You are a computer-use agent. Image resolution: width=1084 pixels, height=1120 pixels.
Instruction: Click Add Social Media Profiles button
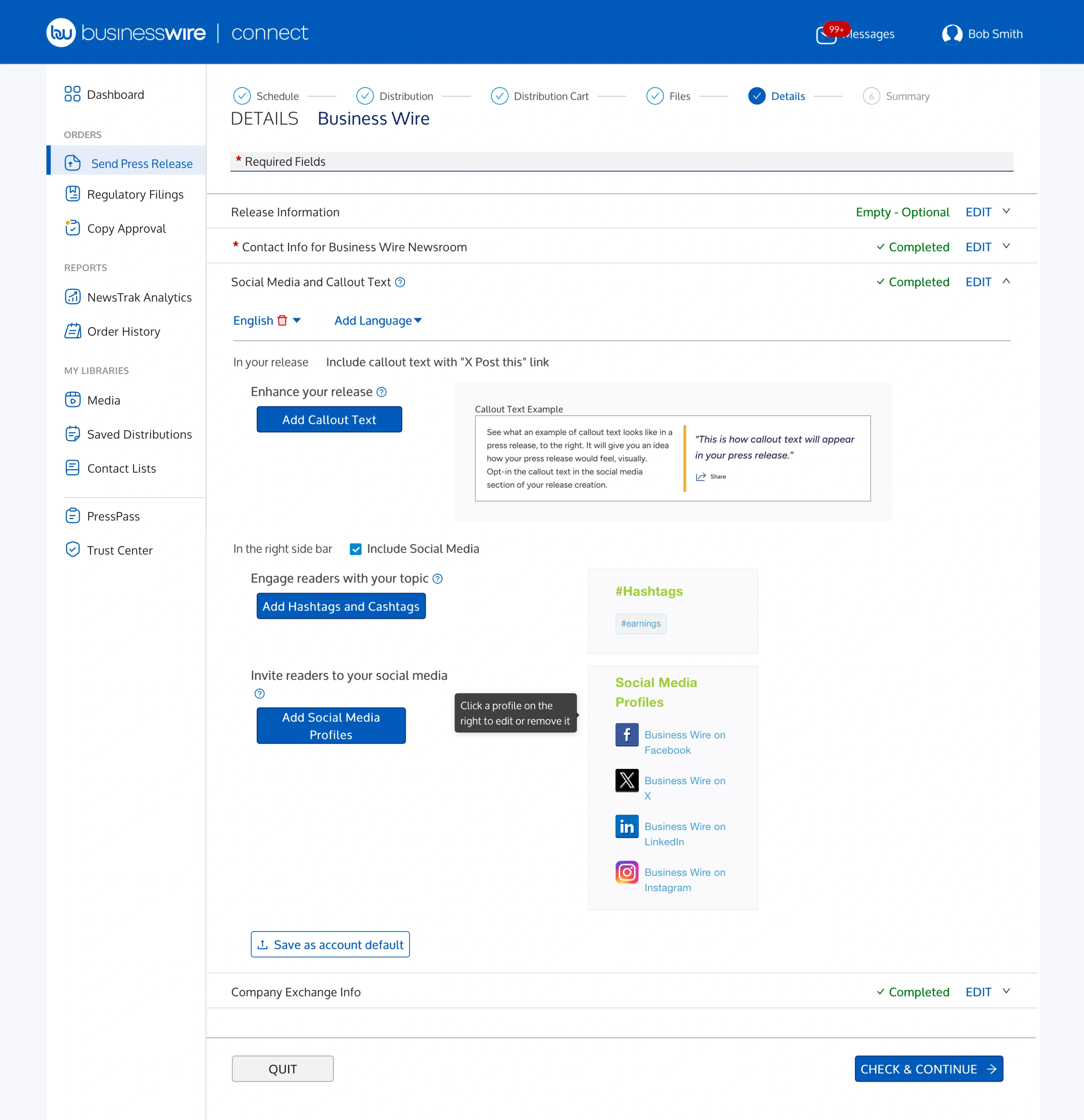pos(331,726)
